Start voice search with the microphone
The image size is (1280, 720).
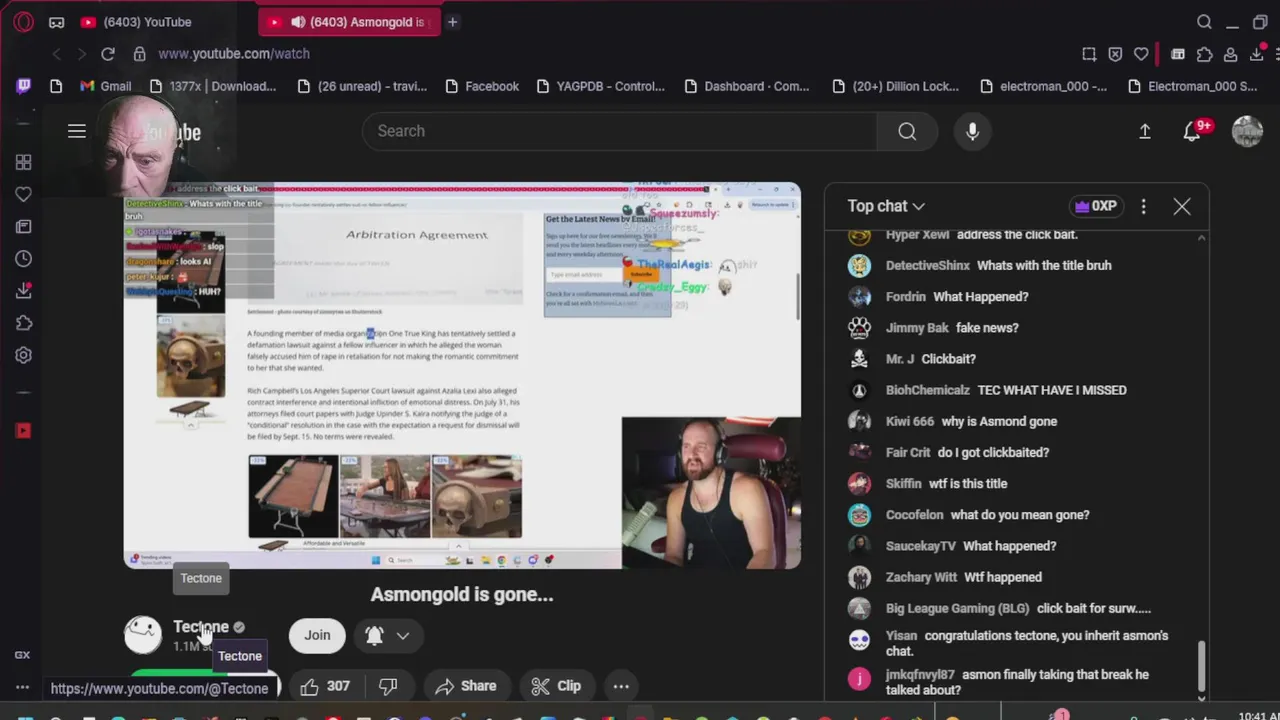pyautogui.click(x=972, y=131)
